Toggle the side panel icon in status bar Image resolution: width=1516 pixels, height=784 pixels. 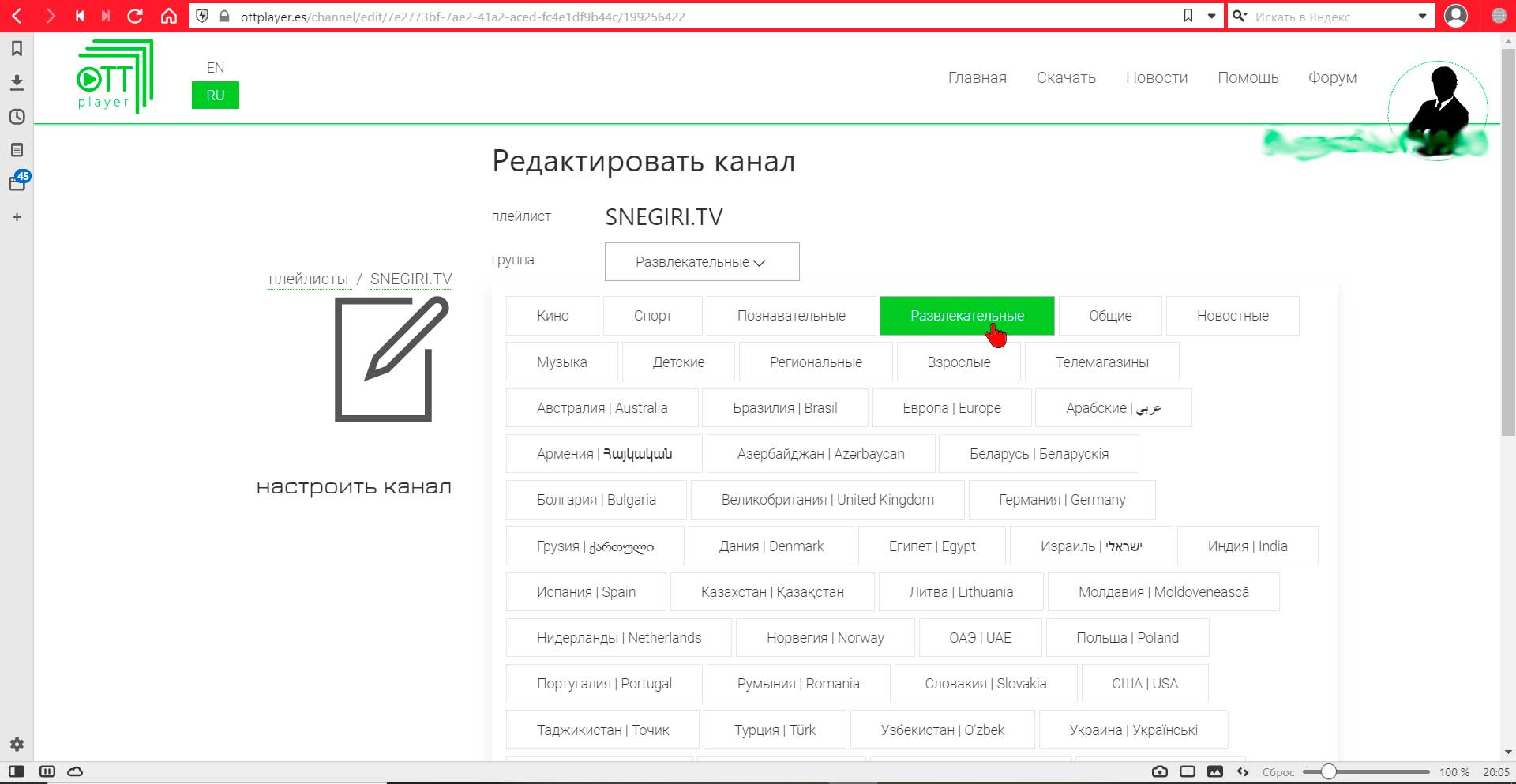click(x=17, y=771)
